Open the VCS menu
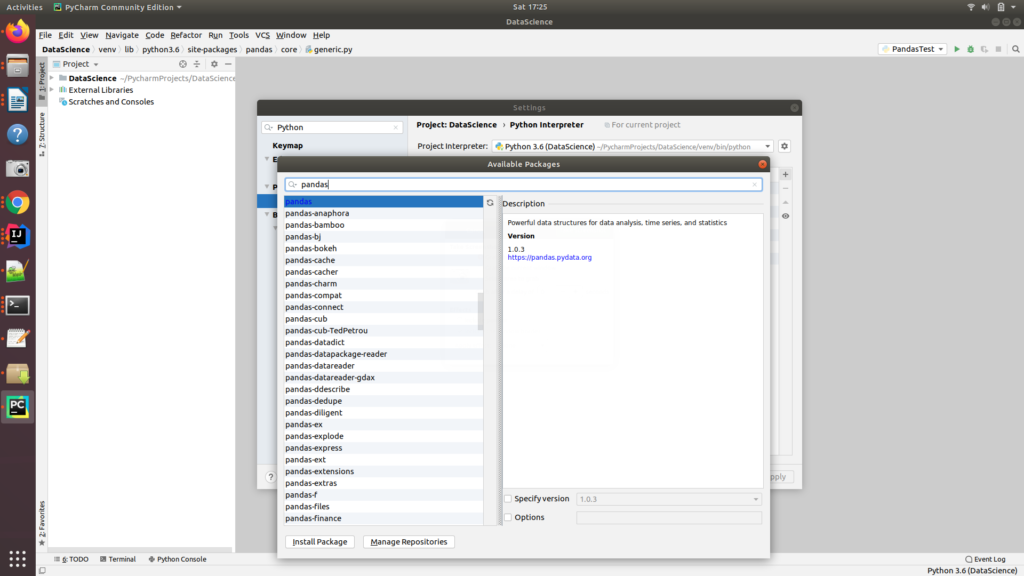This screenshot has height=576, width=1024. point(261,34)
